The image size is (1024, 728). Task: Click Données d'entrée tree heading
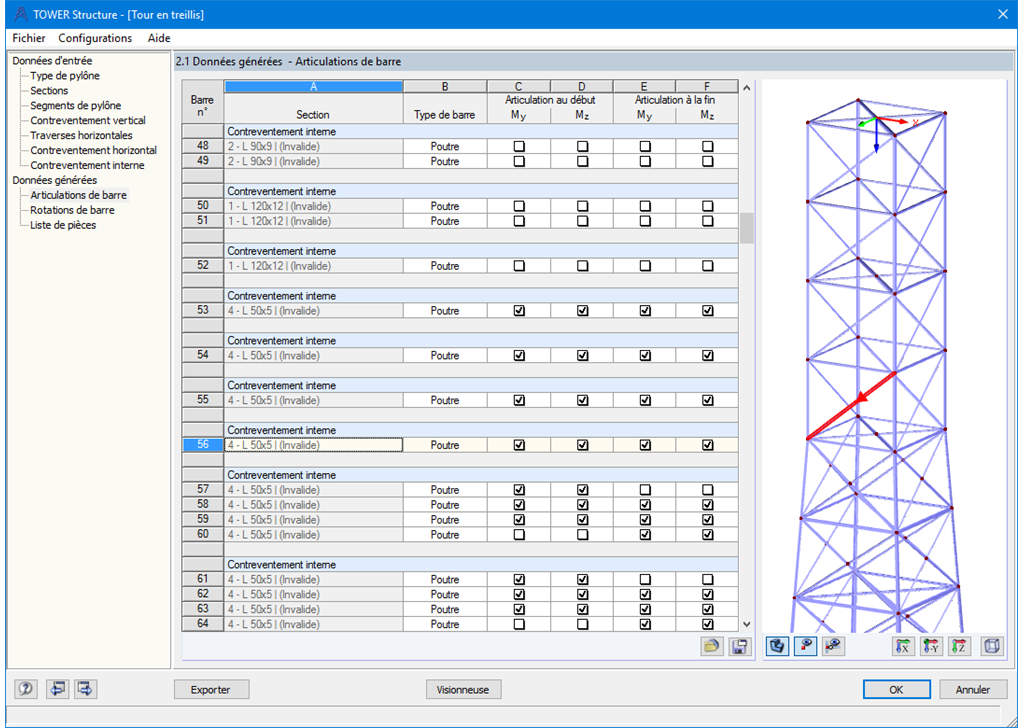tap(52, 61)
